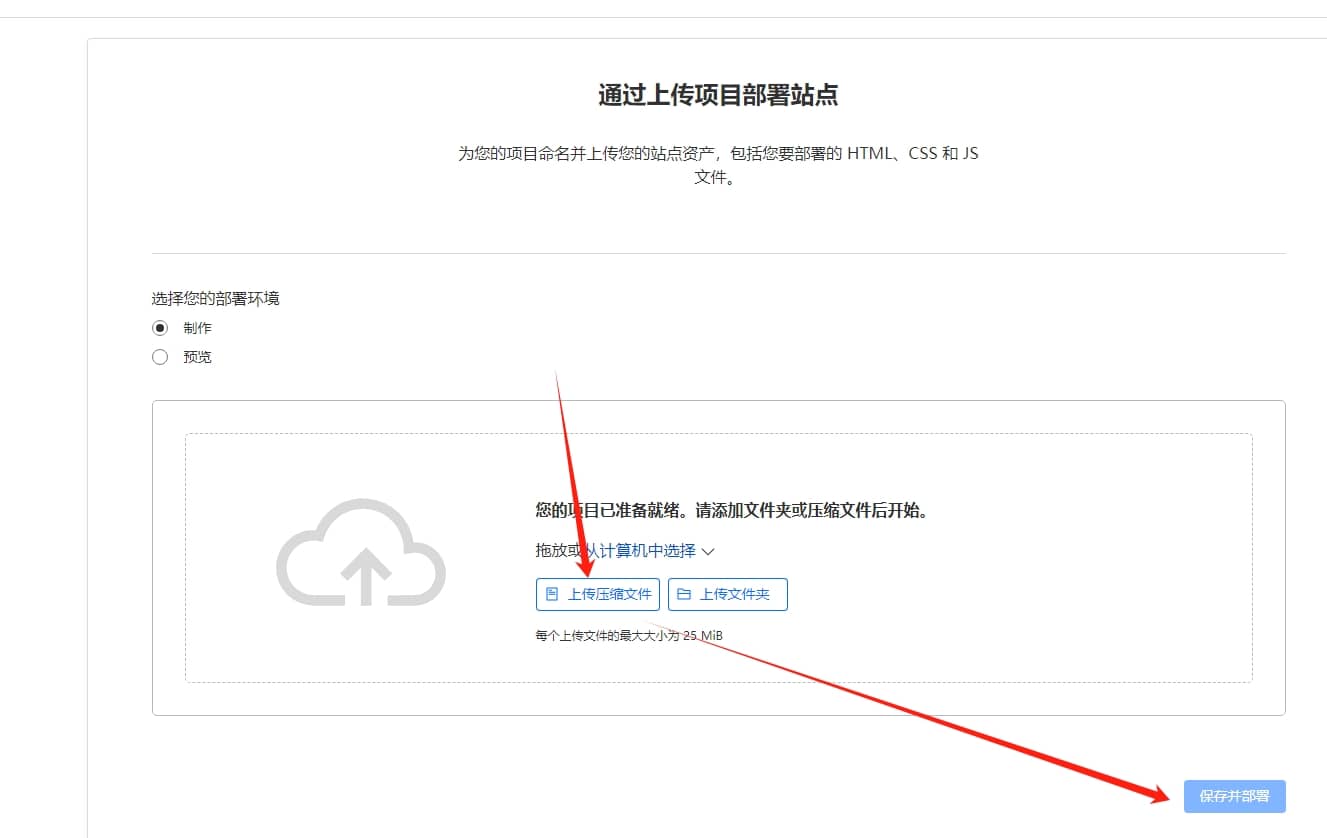Click the 保存并部署 button

point(1234,796)
